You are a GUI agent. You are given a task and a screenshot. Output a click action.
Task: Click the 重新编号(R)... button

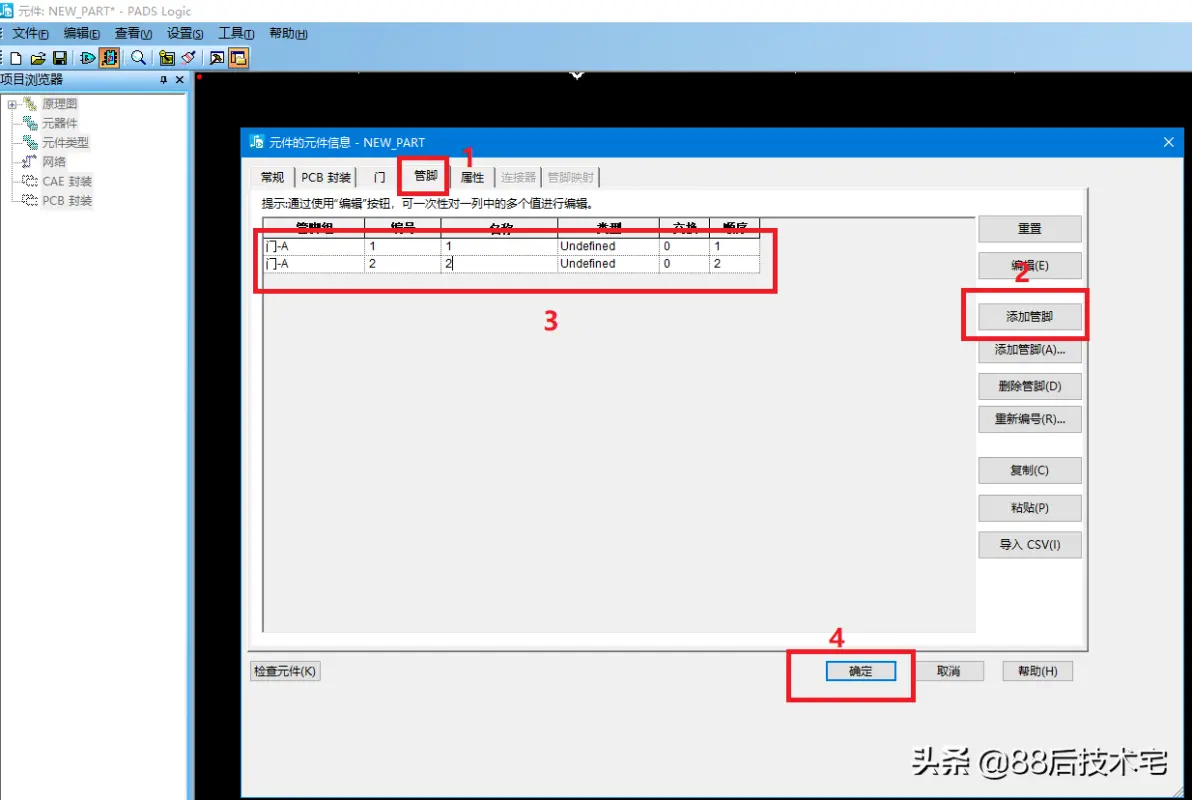(1029, 419)
